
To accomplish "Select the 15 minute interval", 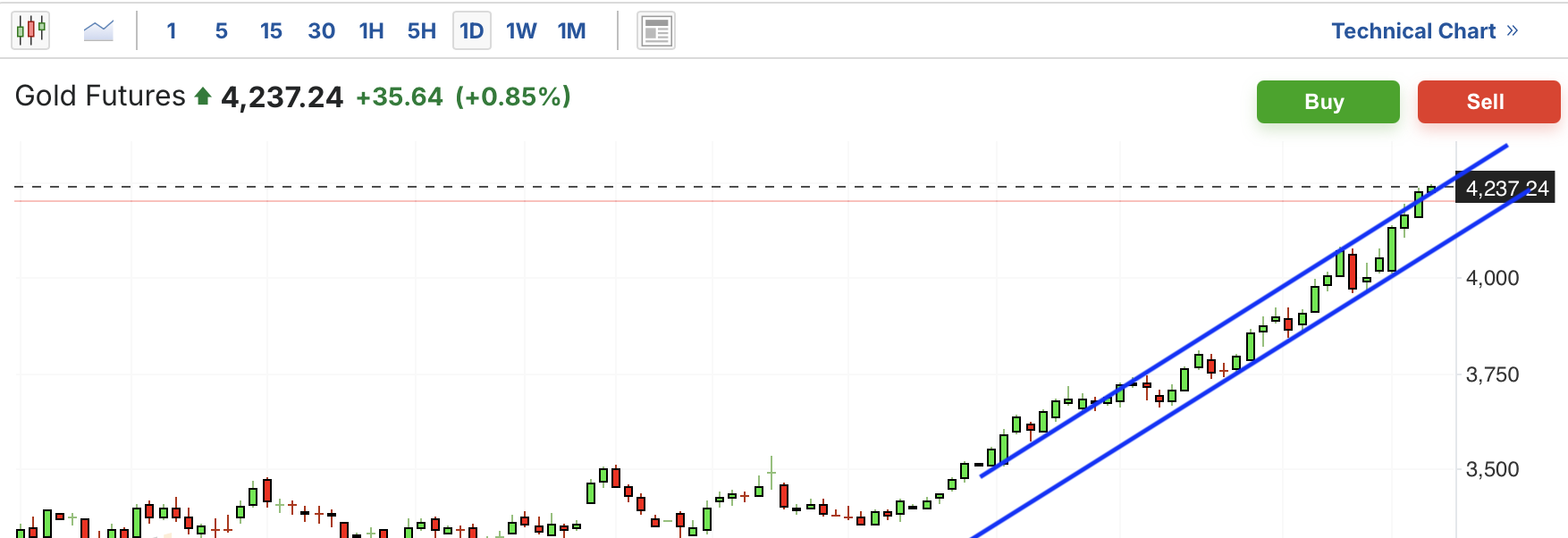I will 272,31.
